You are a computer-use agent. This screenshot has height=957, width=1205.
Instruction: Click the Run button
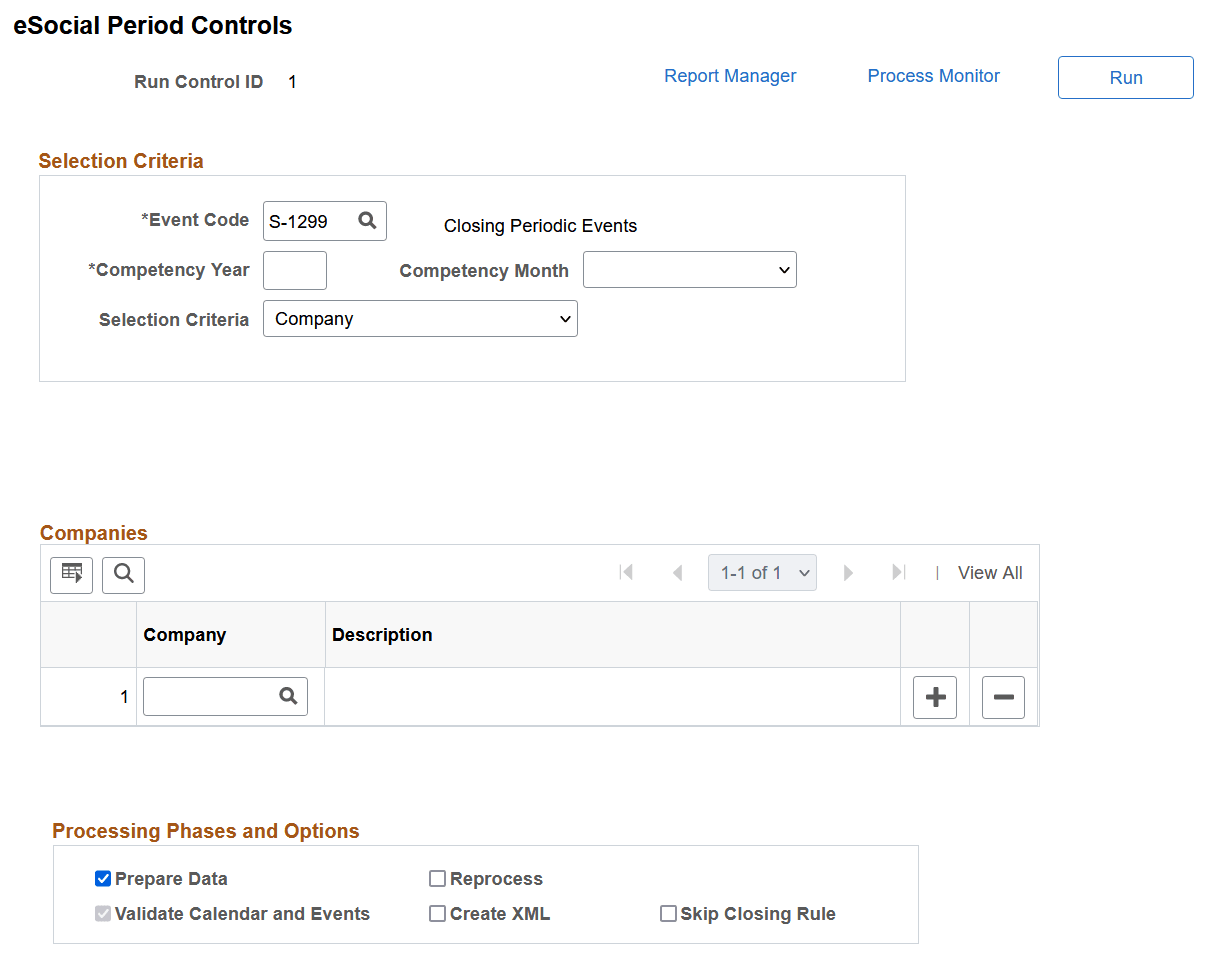tap(1125, 77)
